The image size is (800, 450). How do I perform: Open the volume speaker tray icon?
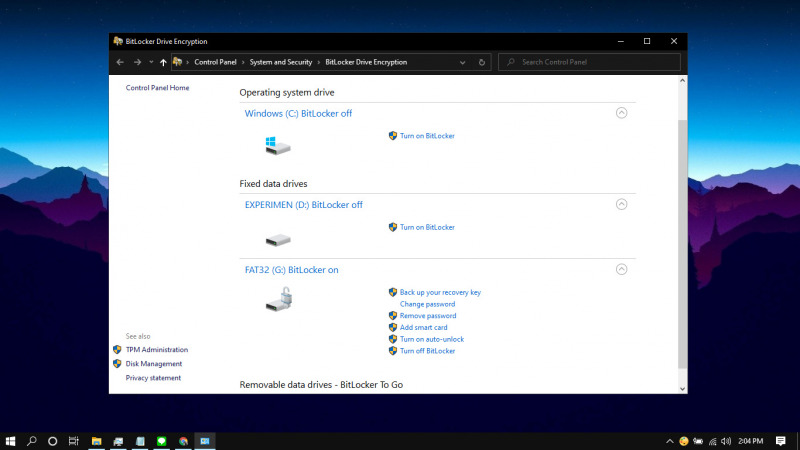click(726, 441)
